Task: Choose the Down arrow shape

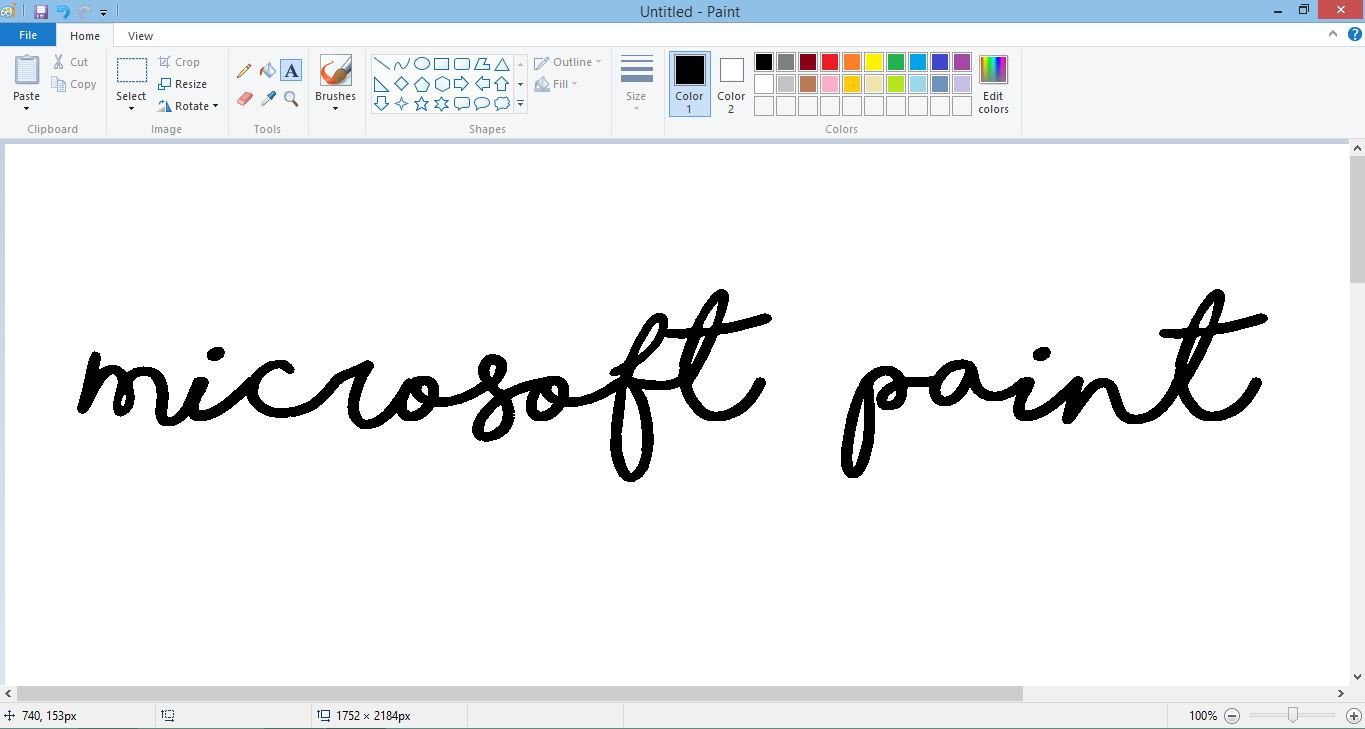Action: pyautogui.click(x=381, y=104)
